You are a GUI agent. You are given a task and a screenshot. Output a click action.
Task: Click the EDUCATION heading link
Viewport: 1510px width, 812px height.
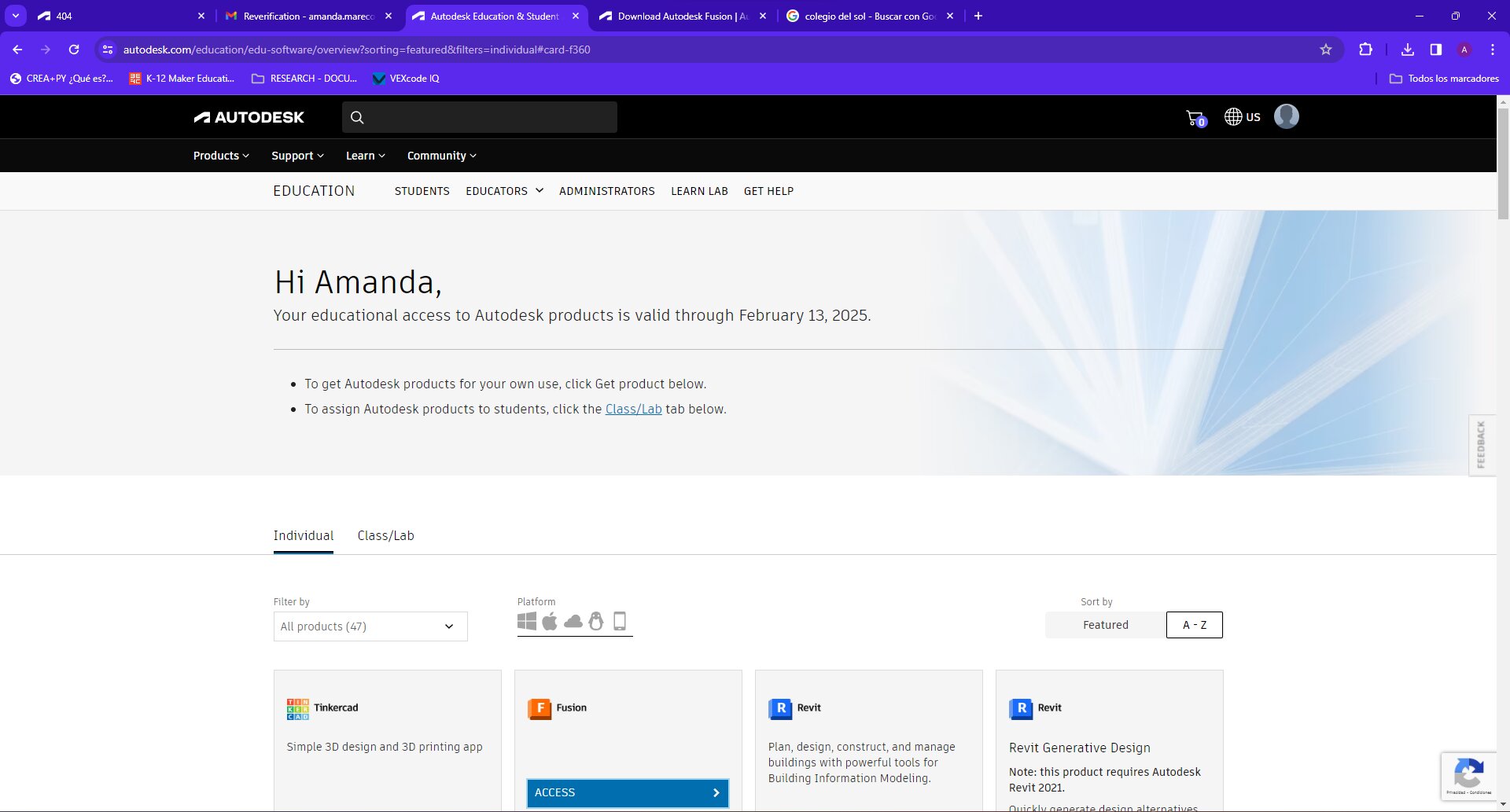click(314, 191)
